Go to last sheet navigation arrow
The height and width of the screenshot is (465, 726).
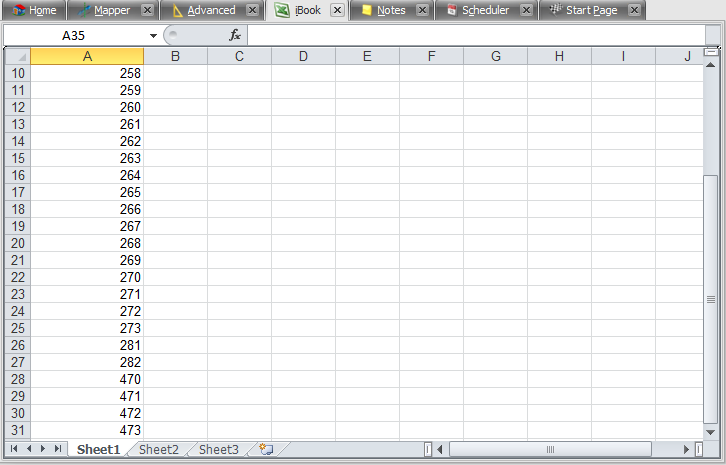[x=58, y=450]
